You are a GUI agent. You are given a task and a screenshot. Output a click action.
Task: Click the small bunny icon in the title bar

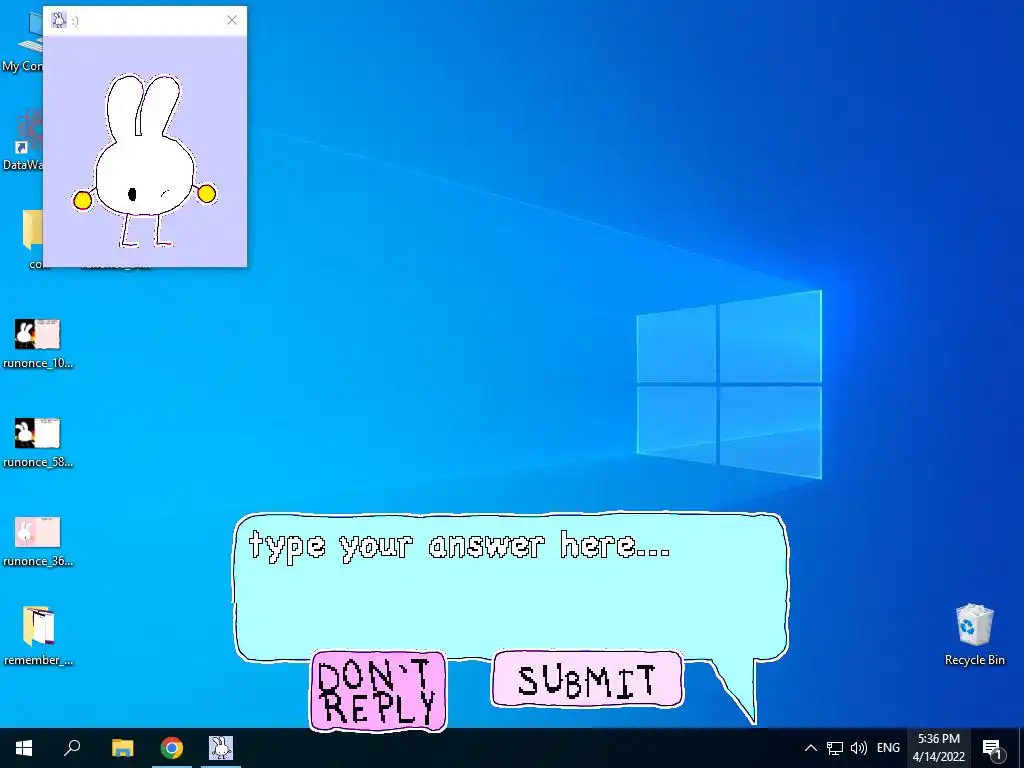[x=59, y=20]
